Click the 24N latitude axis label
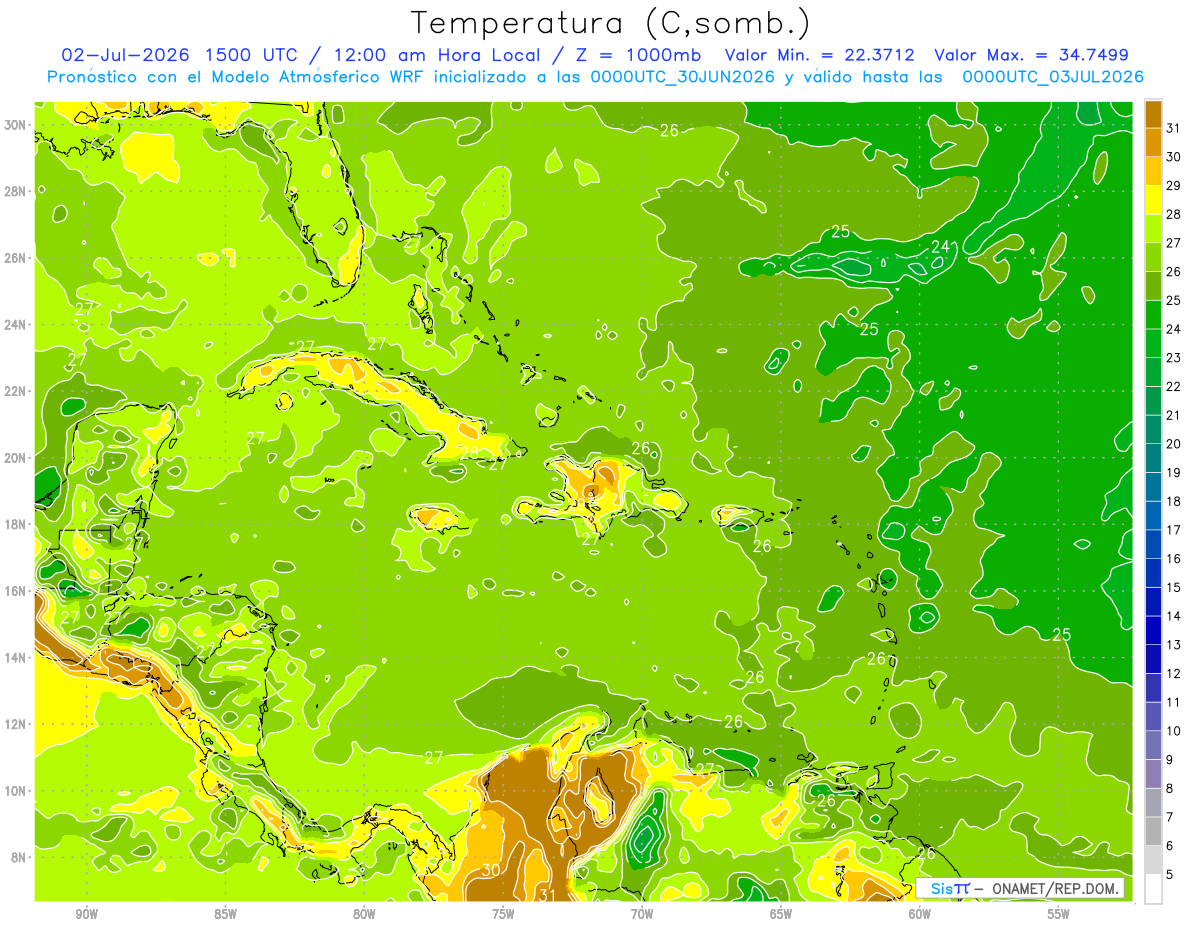Viewport: 1200px width, 927px height. click(15, 325)
